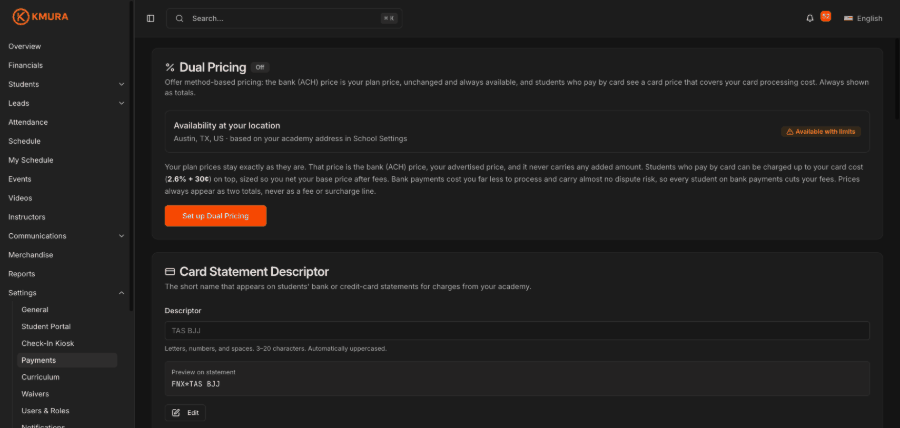900x428 pixels.
Task: Open the Schedule page
Action: [24, 141]
